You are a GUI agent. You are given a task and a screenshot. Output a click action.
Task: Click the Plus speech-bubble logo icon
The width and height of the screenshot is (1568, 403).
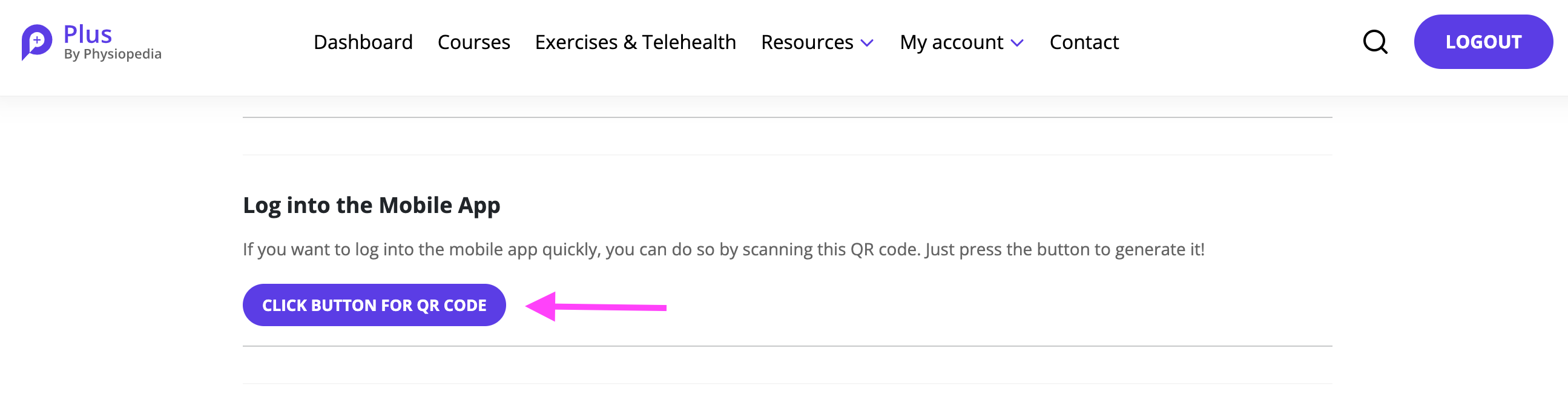click(36, 42)
